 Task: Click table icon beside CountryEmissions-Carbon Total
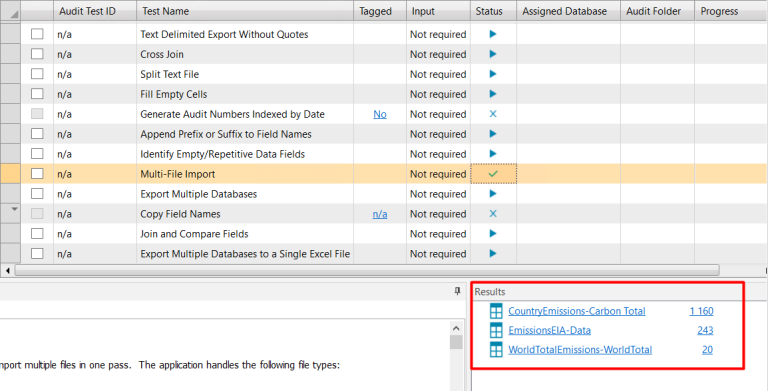pyautogui.click(x=496, y=311)
